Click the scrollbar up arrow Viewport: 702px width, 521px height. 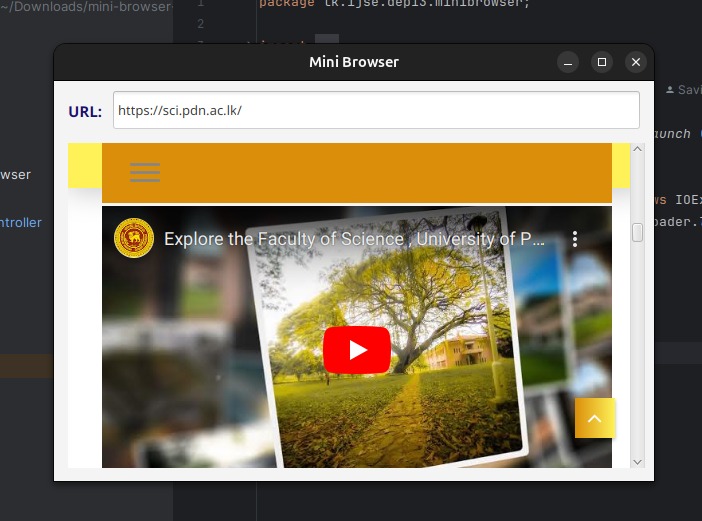coord(638,149)
